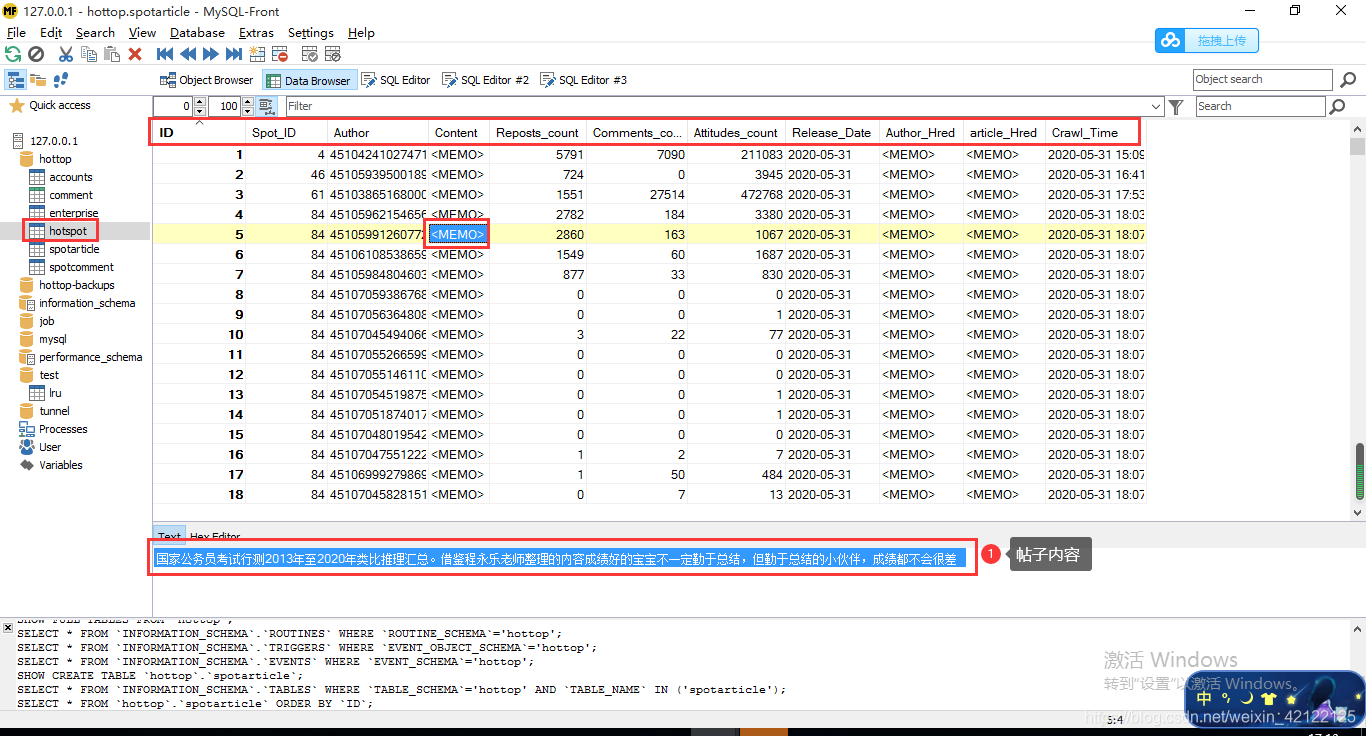This screenshot has width=1366, height=736.
Task: Jump to last record icon
Action: tap(234, 54)
